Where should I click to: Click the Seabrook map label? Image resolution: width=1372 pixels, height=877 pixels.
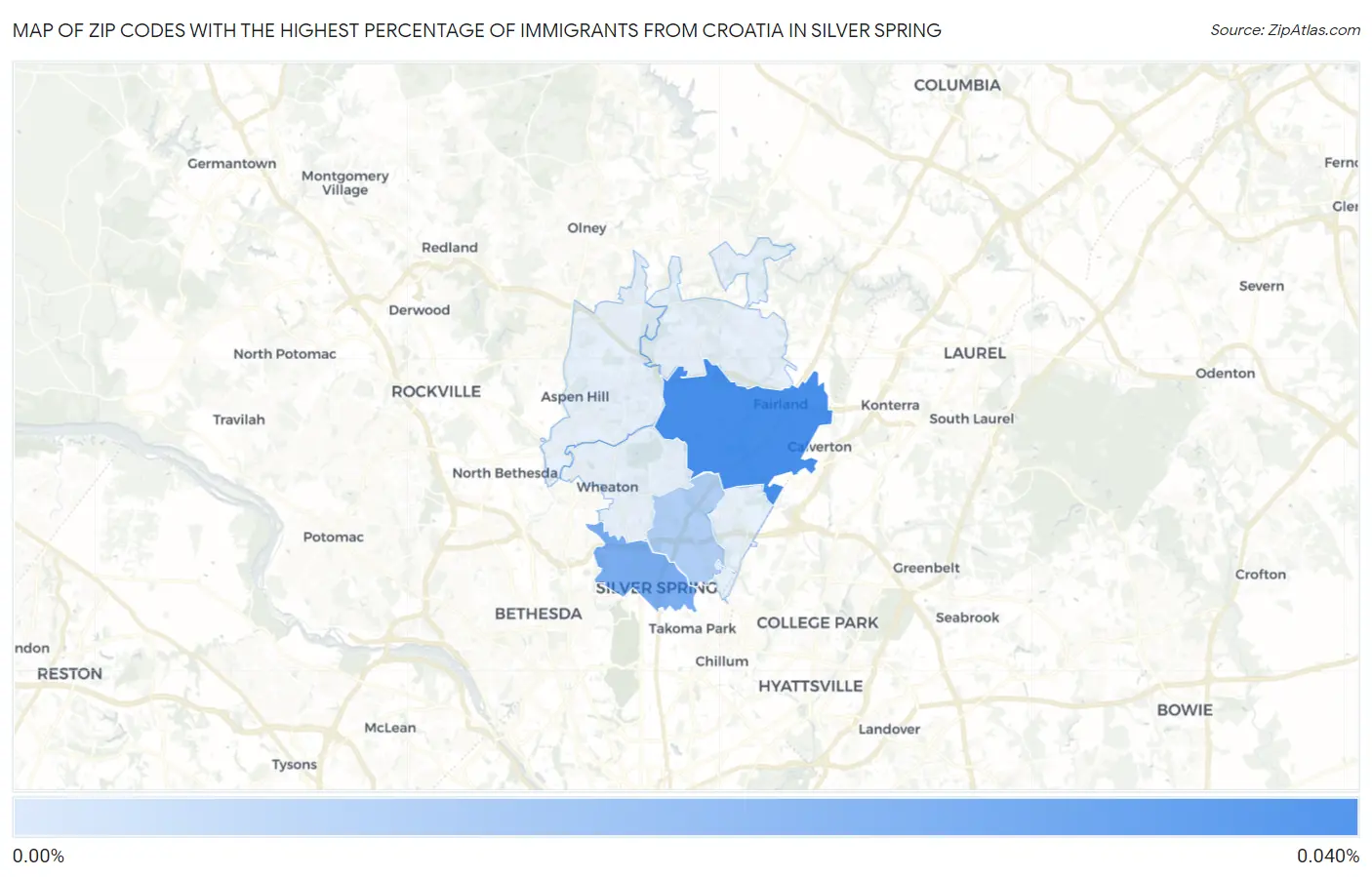(967, 618)
